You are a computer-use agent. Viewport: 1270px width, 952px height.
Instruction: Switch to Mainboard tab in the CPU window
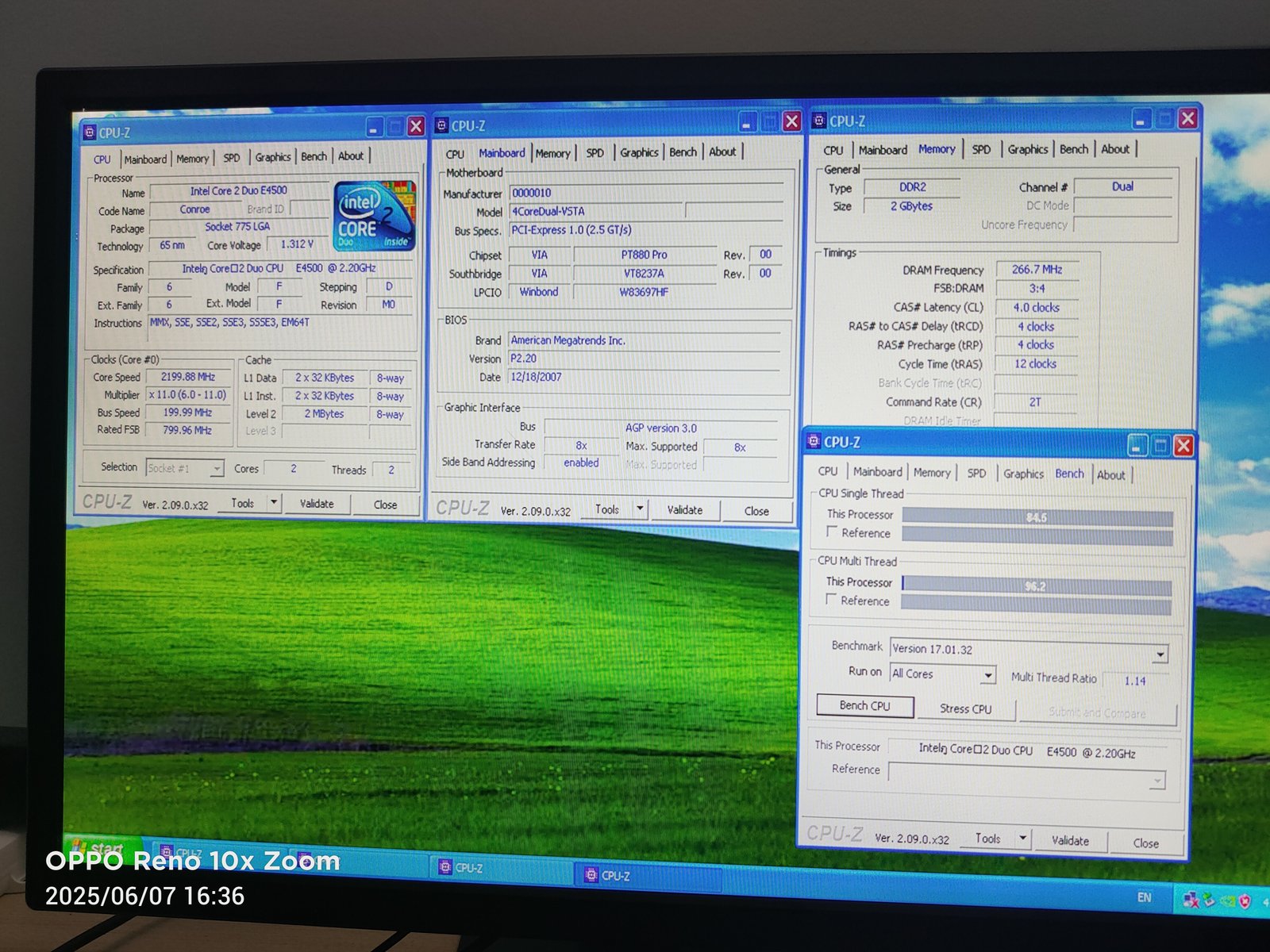[145, 159]
